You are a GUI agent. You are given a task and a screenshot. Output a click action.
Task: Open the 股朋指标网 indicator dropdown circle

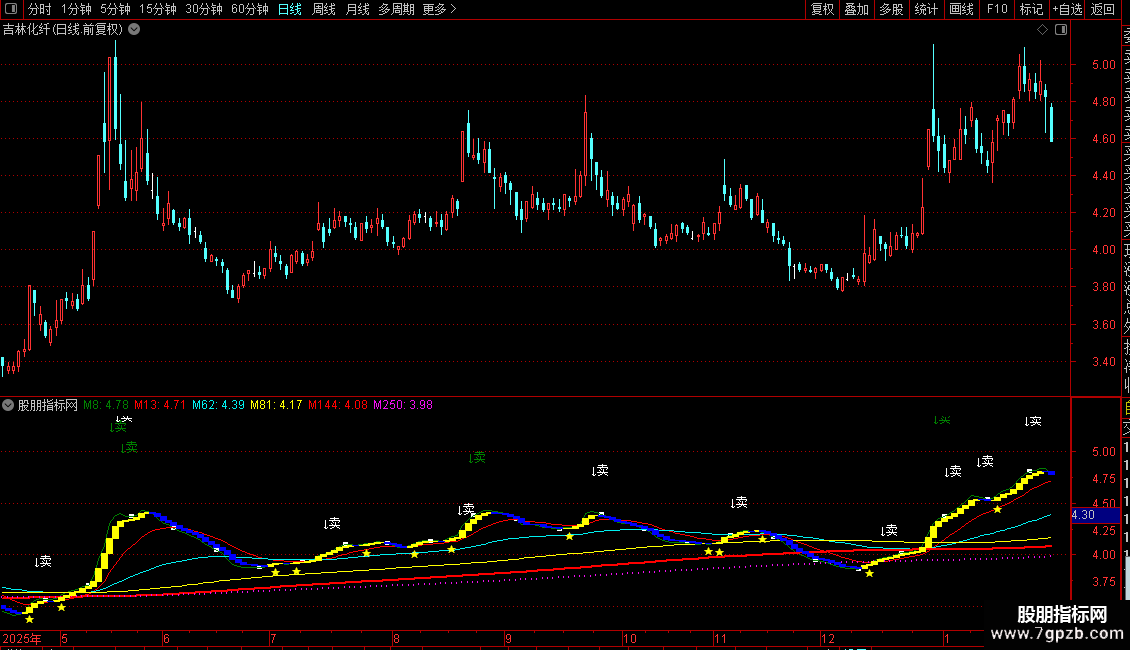pos(8,405)
